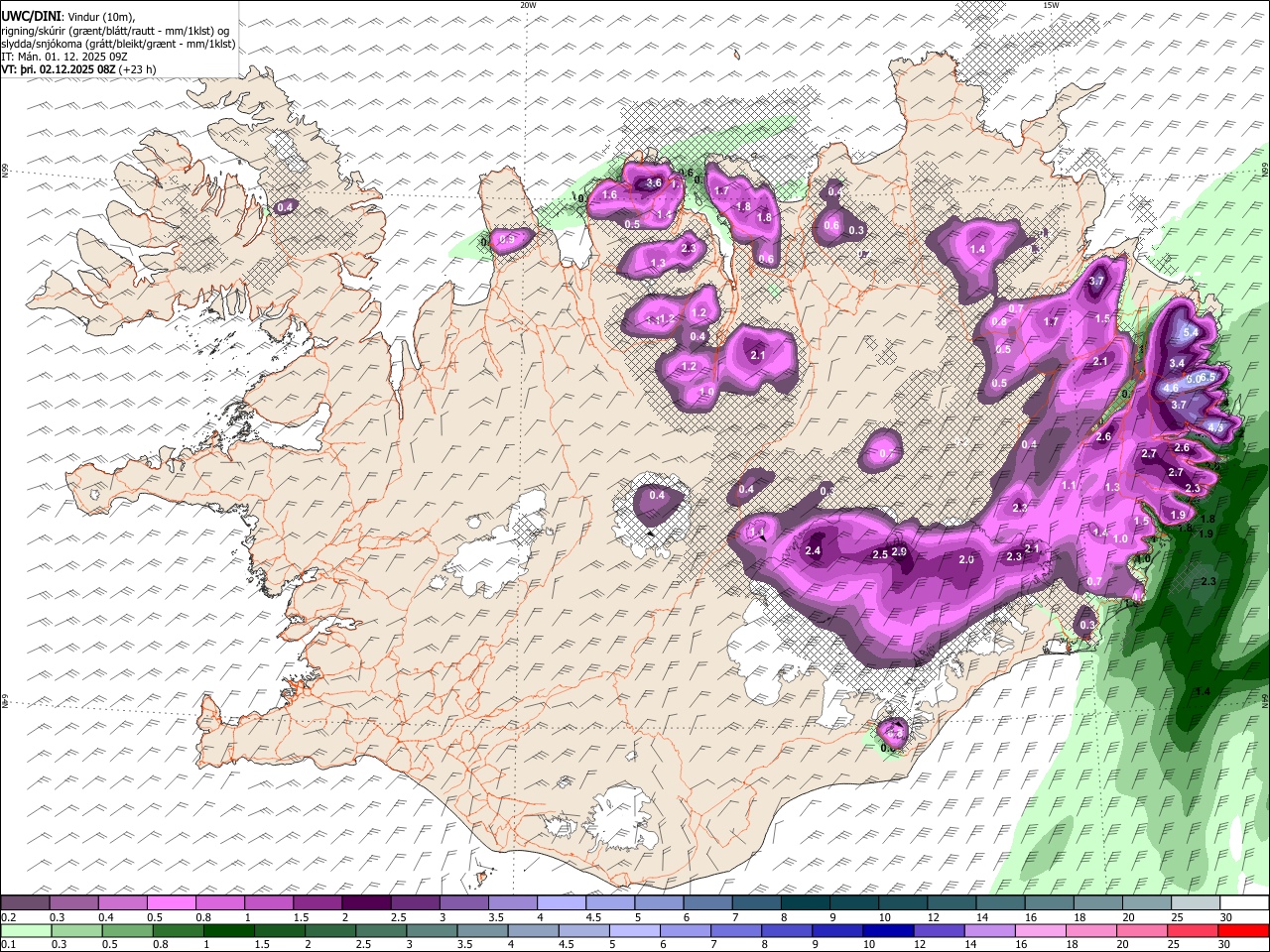1270x952 pixels.
Task: Pick the pale green swatch between 0.1 and 0.3
Action: 25,931
